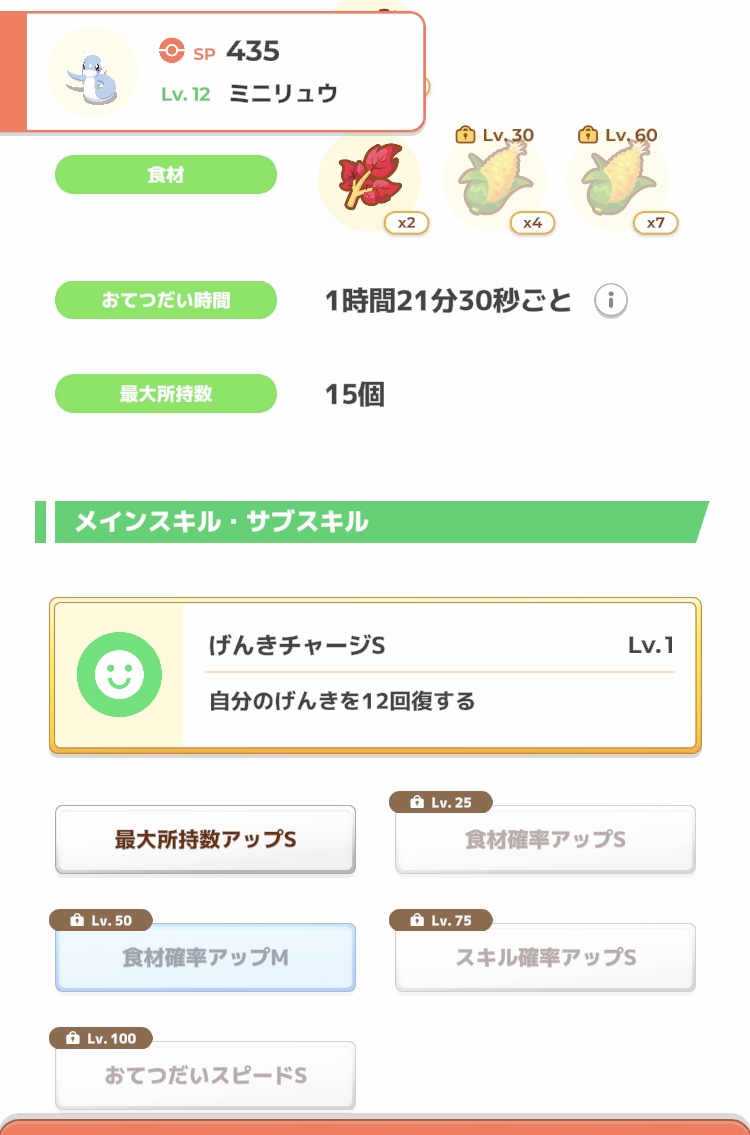750x1135 pixels.
Task: Select locked おてつだいスピードS sub skill
Action: coord(206,1075)
